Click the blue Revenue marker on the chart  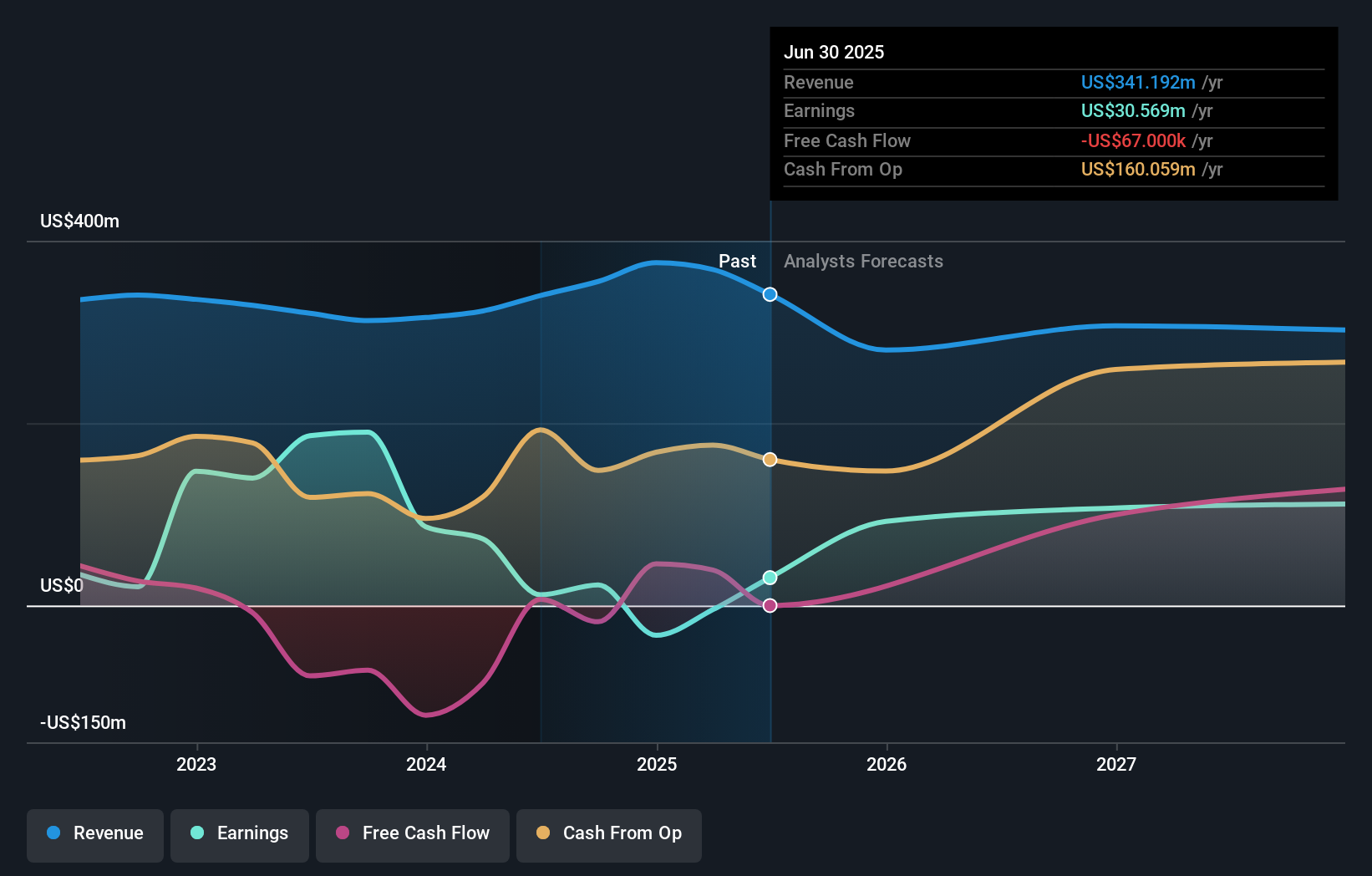(x=770, y=294)
